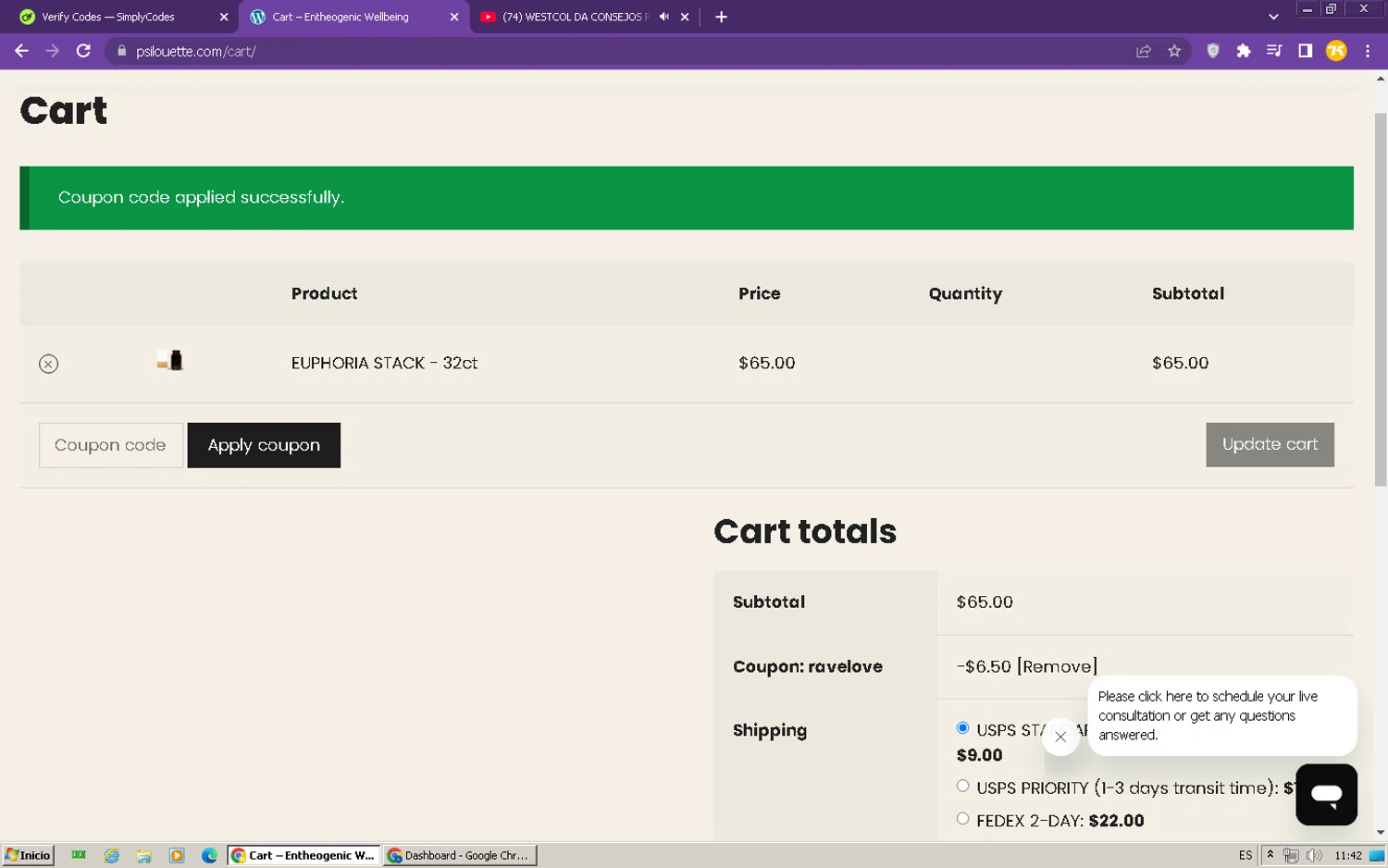Click the address bar URL

(196, 51)
